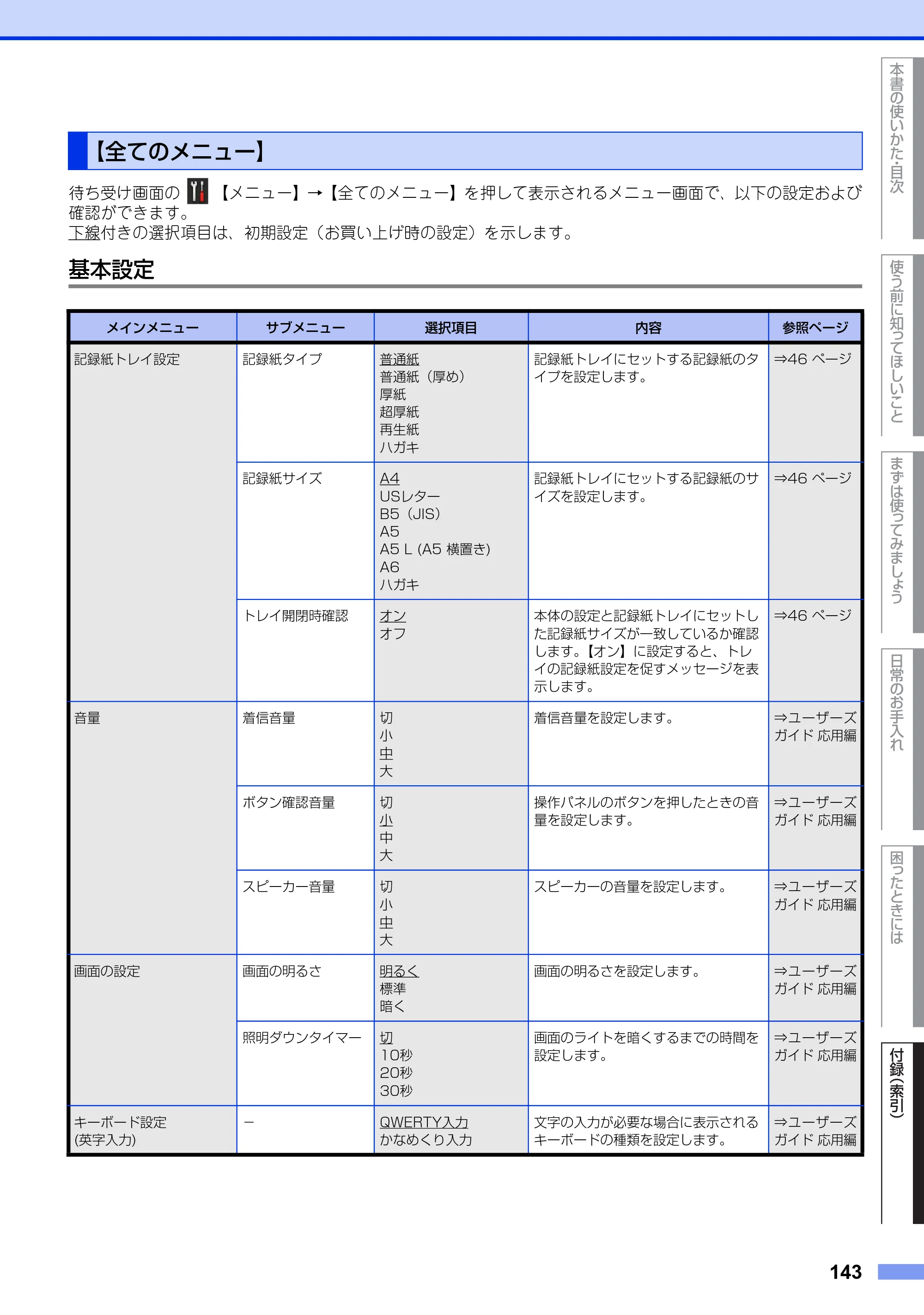The height and width of the screenshot is (1315, 924).
Task: Open the 付録（索引） side tab
Action: 902,1133
